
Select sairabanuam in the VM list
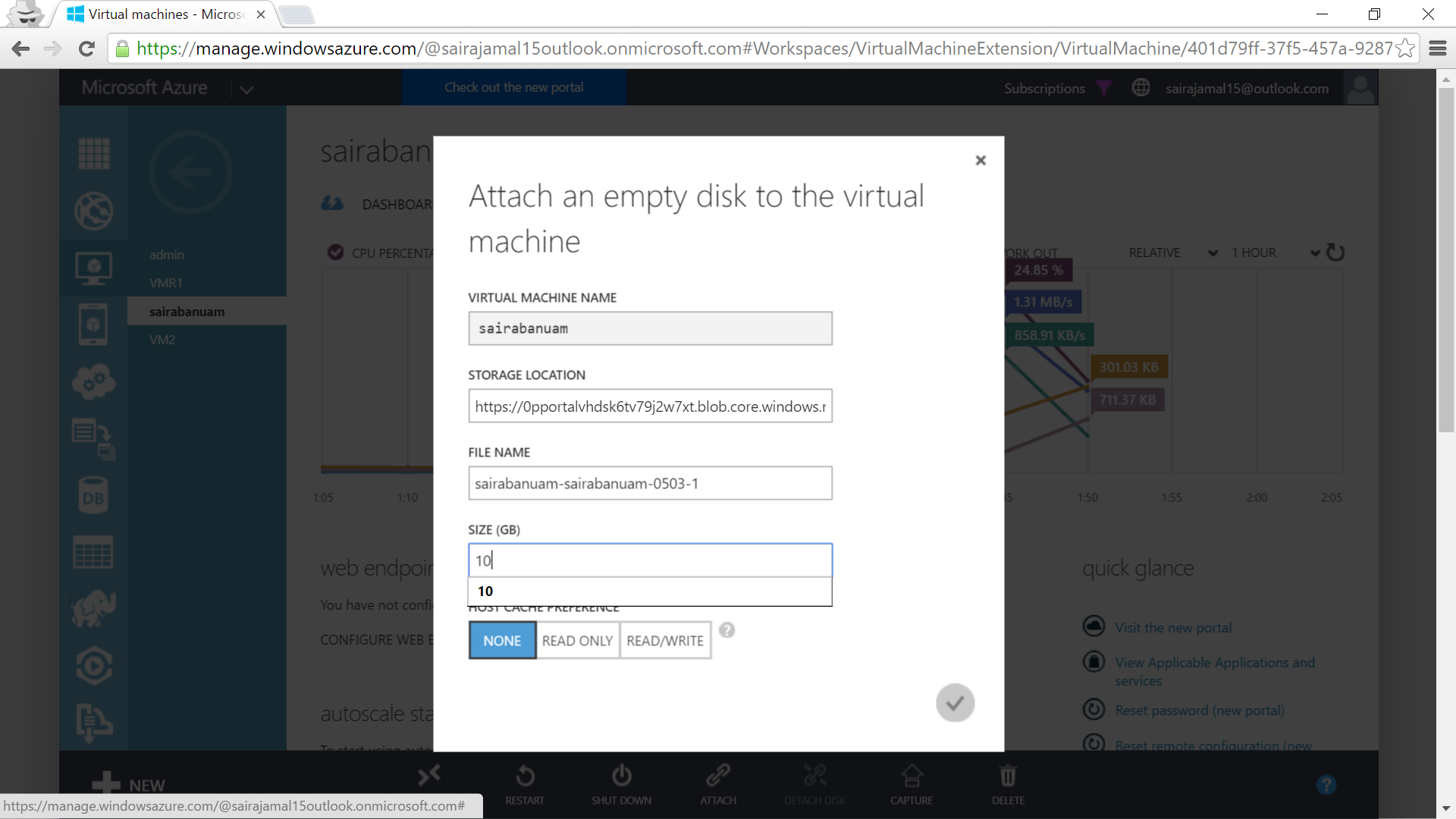coord(207,312)
